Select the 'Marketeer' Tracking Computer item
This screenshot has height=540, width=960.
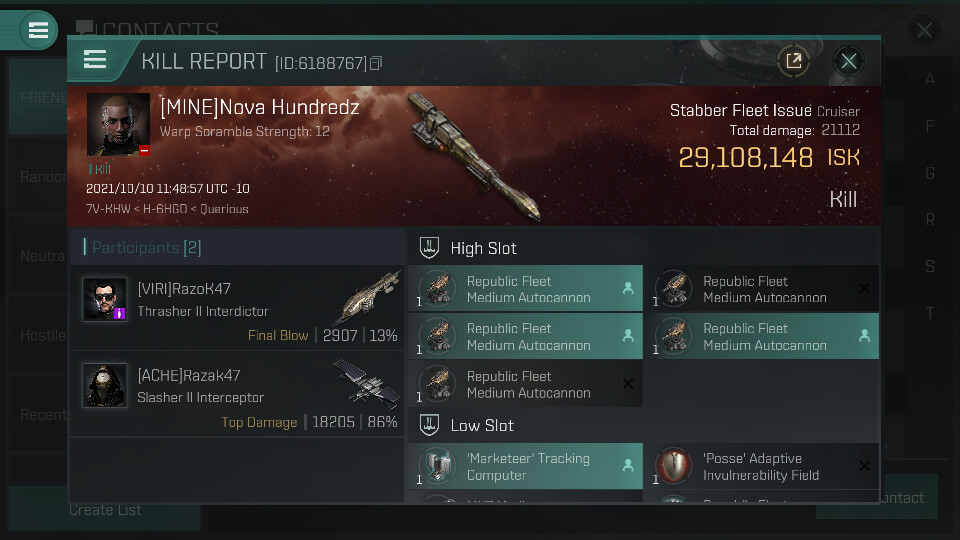526,467
